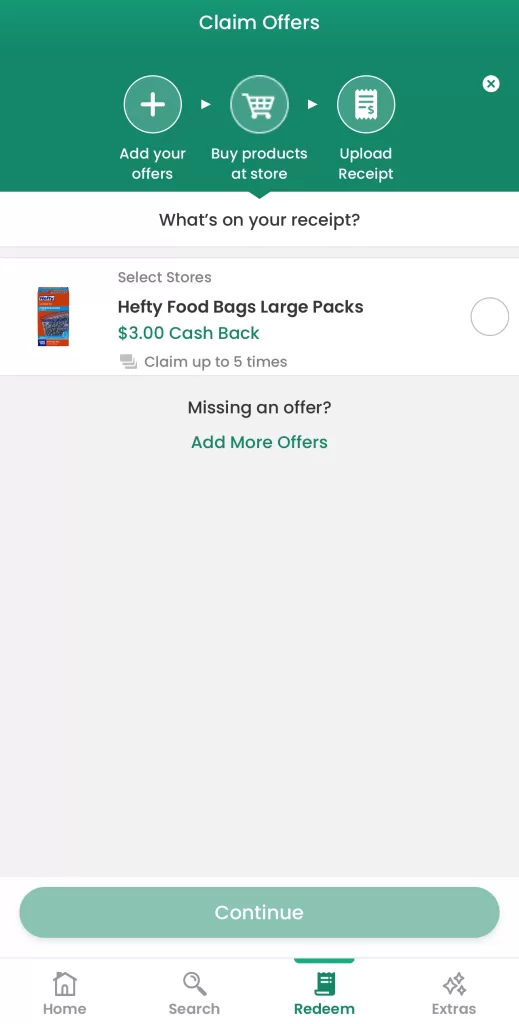Tap the plus icon for adding offers
The image size is (519, 1024).
coord(153,104)
